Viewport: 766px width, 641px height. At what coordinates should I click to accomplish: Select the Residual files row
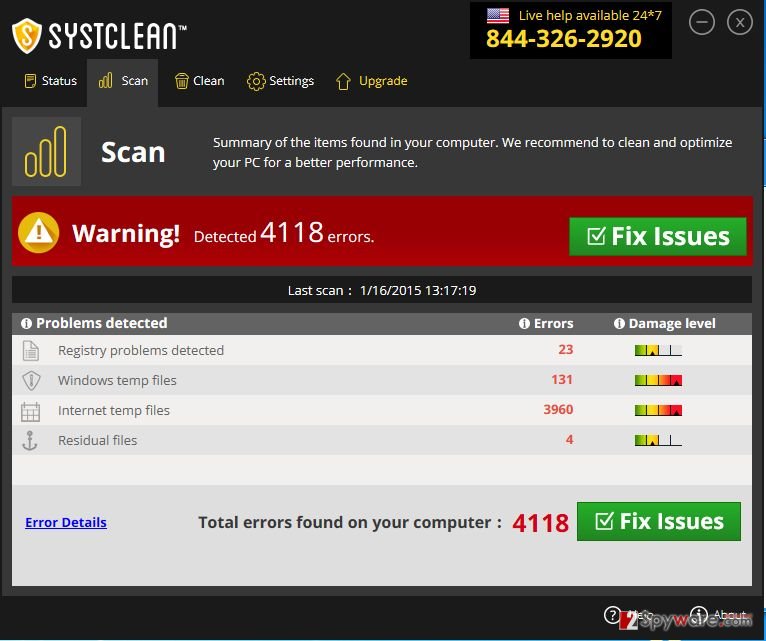pyautogui.click(x=382, y=440)
